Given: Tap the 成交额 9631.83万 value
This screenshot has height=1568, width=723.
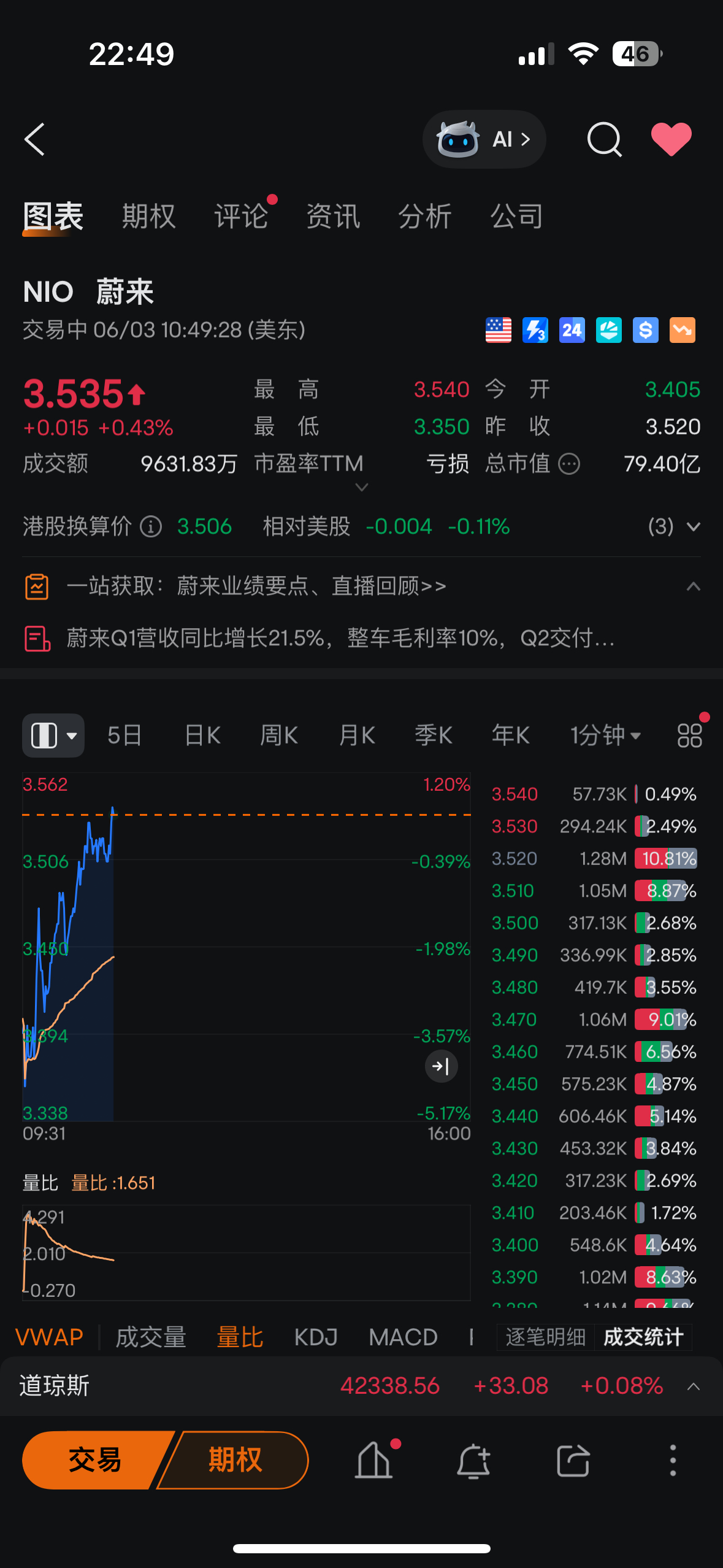Looking at the screenshot, I should pos(189,464).
